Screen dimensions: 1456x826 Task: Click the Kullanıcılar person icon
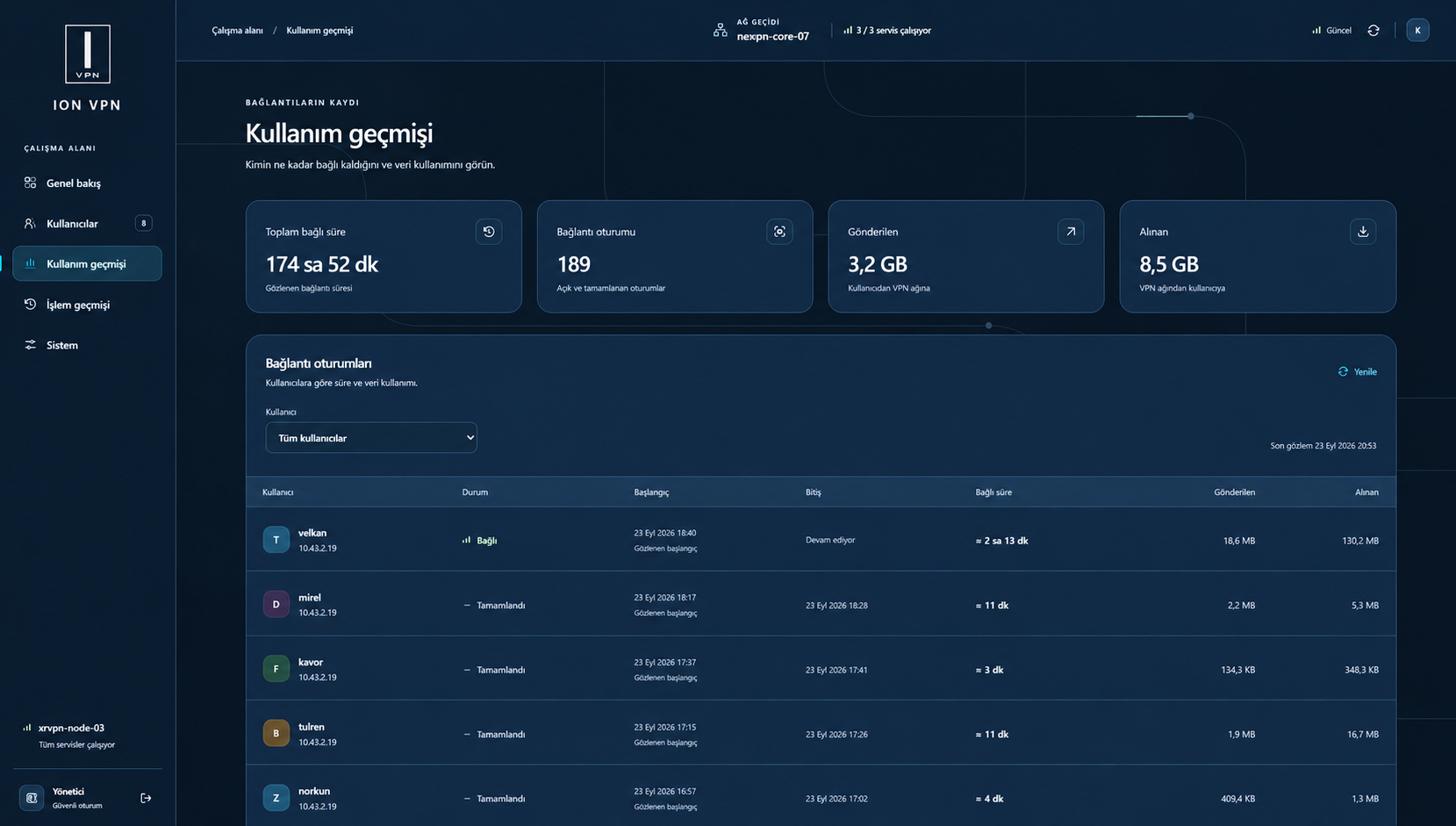click(x=30, y=223)
